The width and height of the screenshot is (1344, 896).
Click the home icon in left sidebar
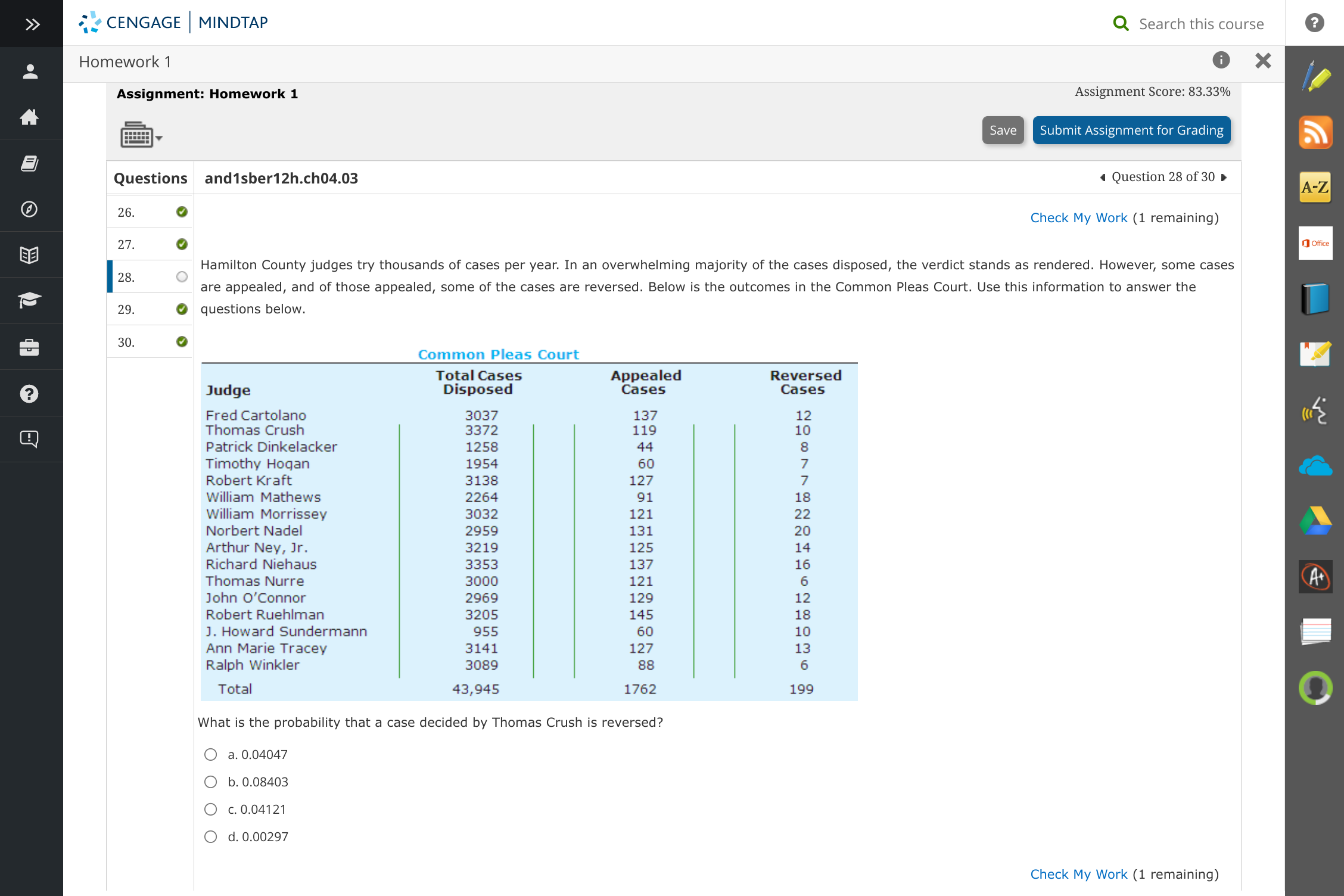[30, 117]
